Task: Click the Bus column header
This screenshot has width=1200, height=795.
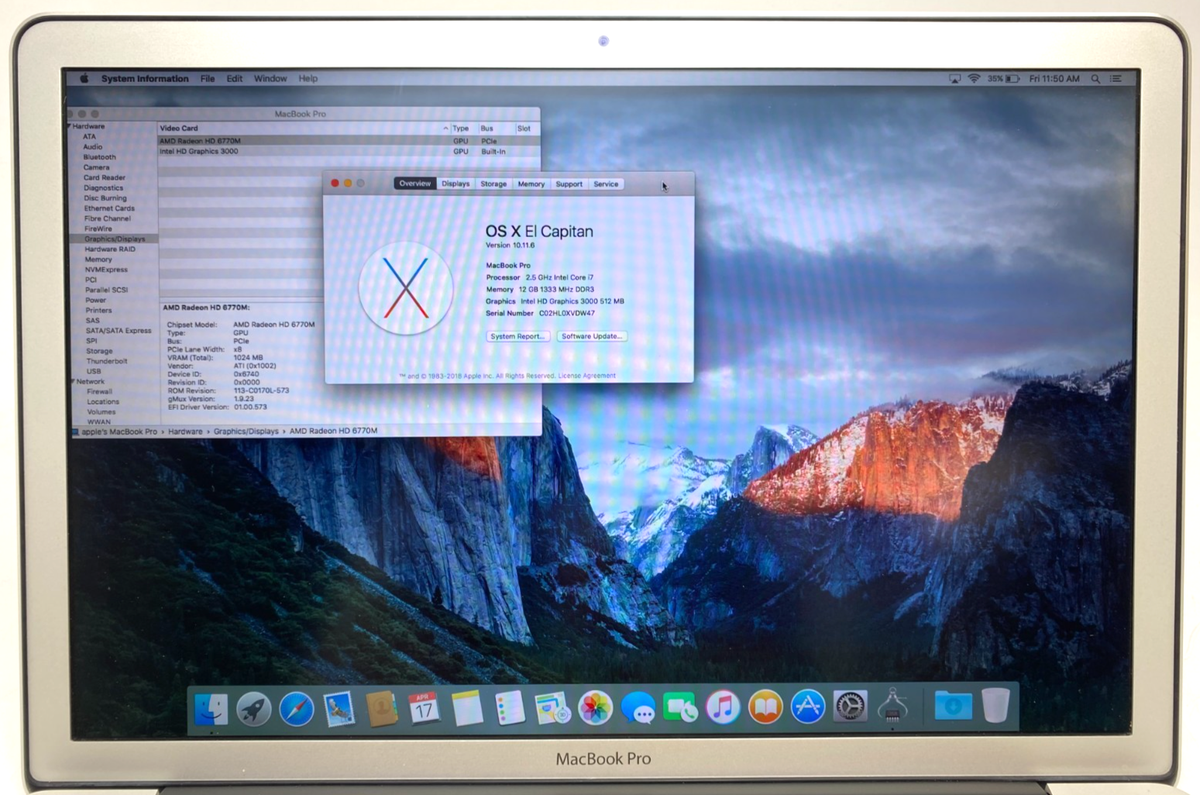Action: (496, 129)
